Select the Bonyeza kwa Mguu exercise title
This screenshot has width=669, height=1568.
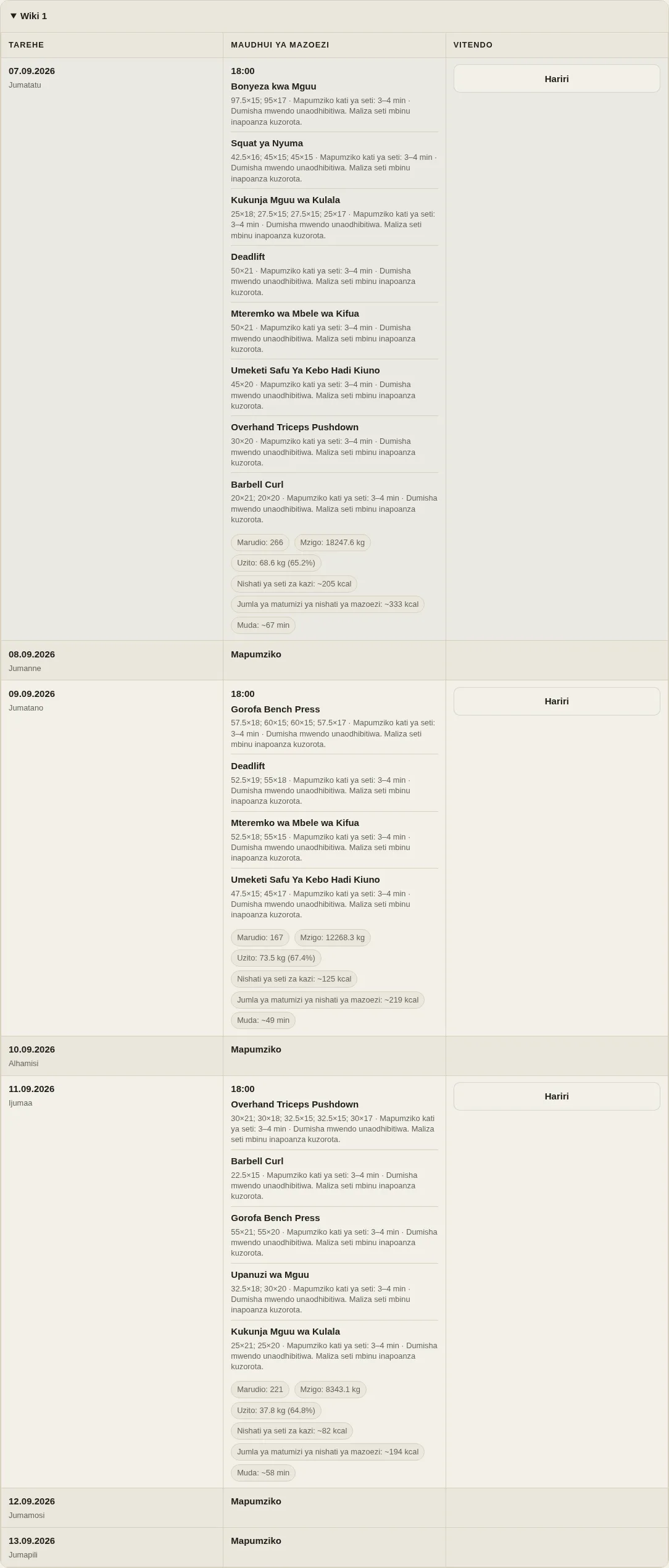point(273,86)
